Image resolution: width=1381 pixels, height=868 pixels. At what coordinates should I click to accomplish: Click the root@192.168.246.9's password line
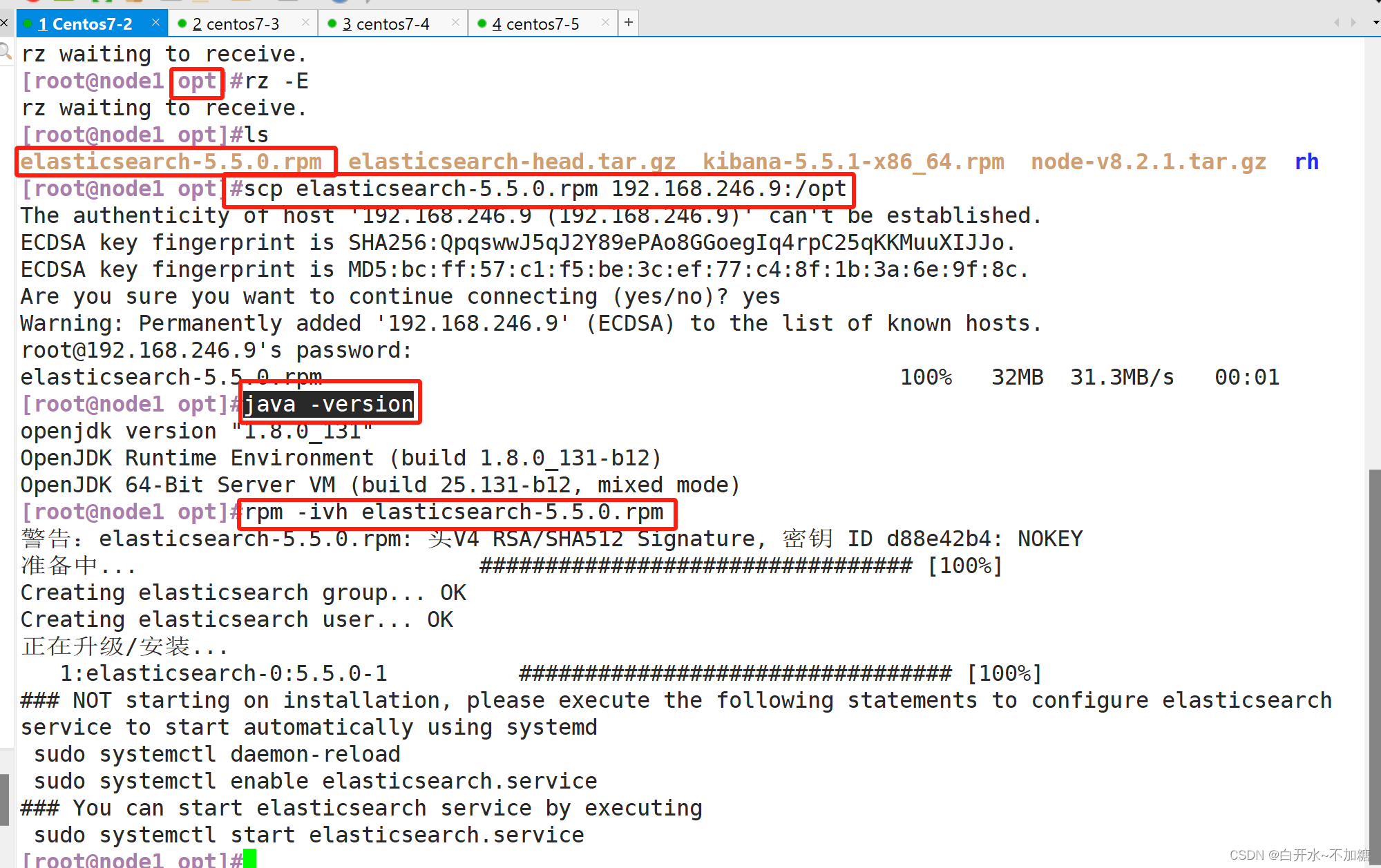[216, 350]
